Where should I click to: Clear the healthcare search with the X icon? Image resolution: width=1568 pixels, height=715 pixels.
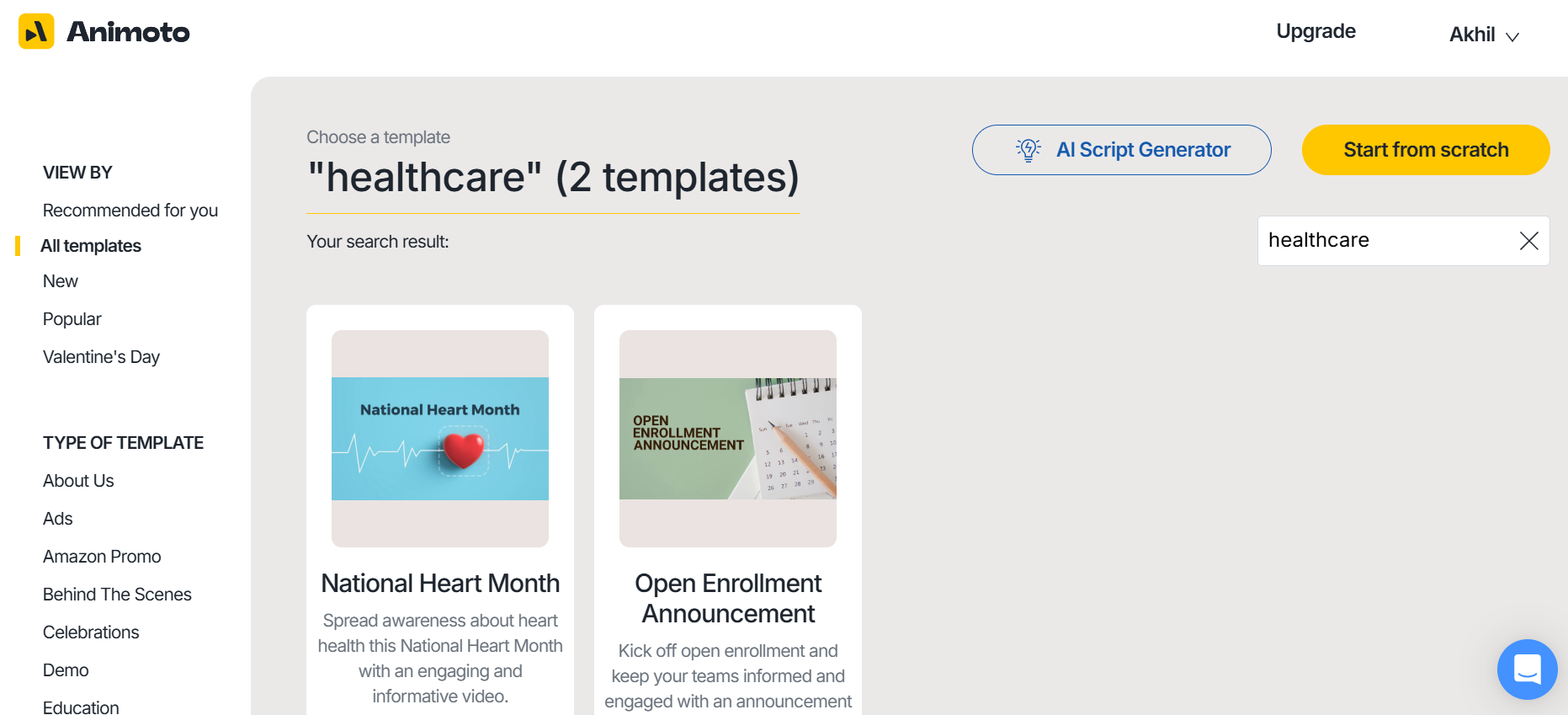click(x=1529, y=241)
